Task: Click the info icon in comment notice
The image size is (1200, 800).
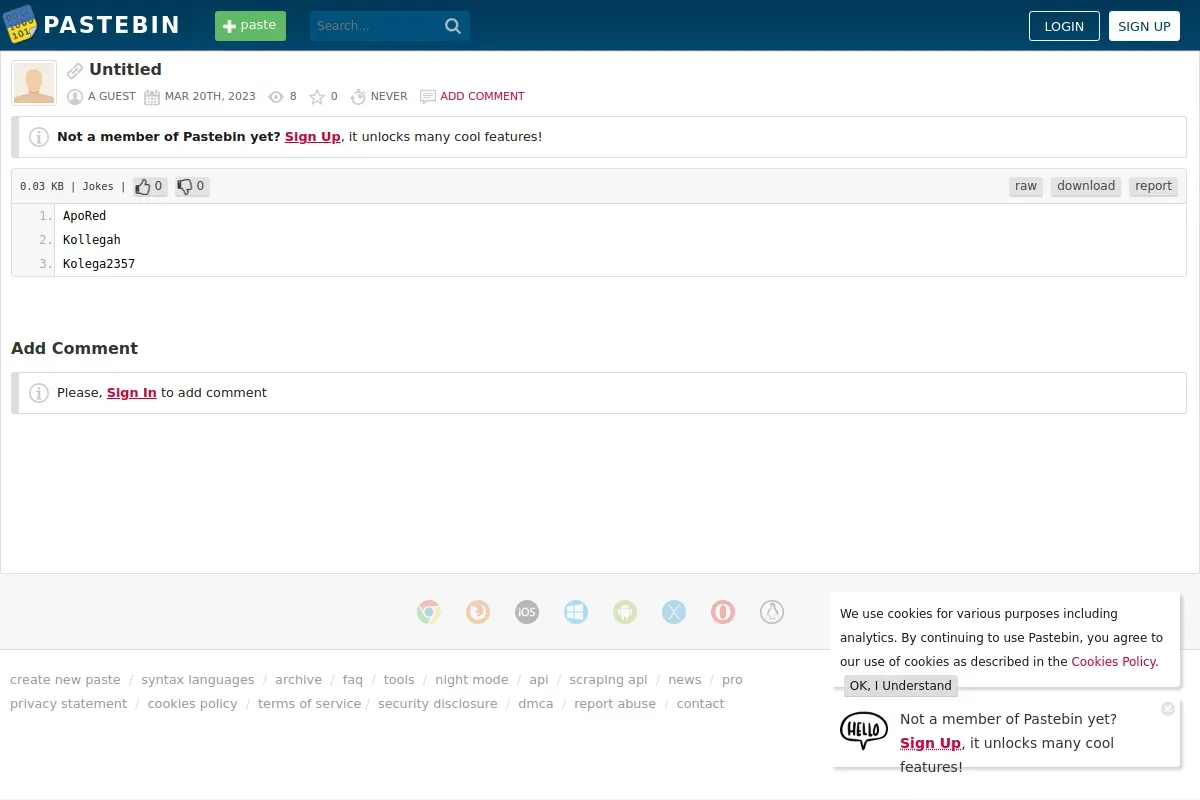Action: tap(39, 393)
